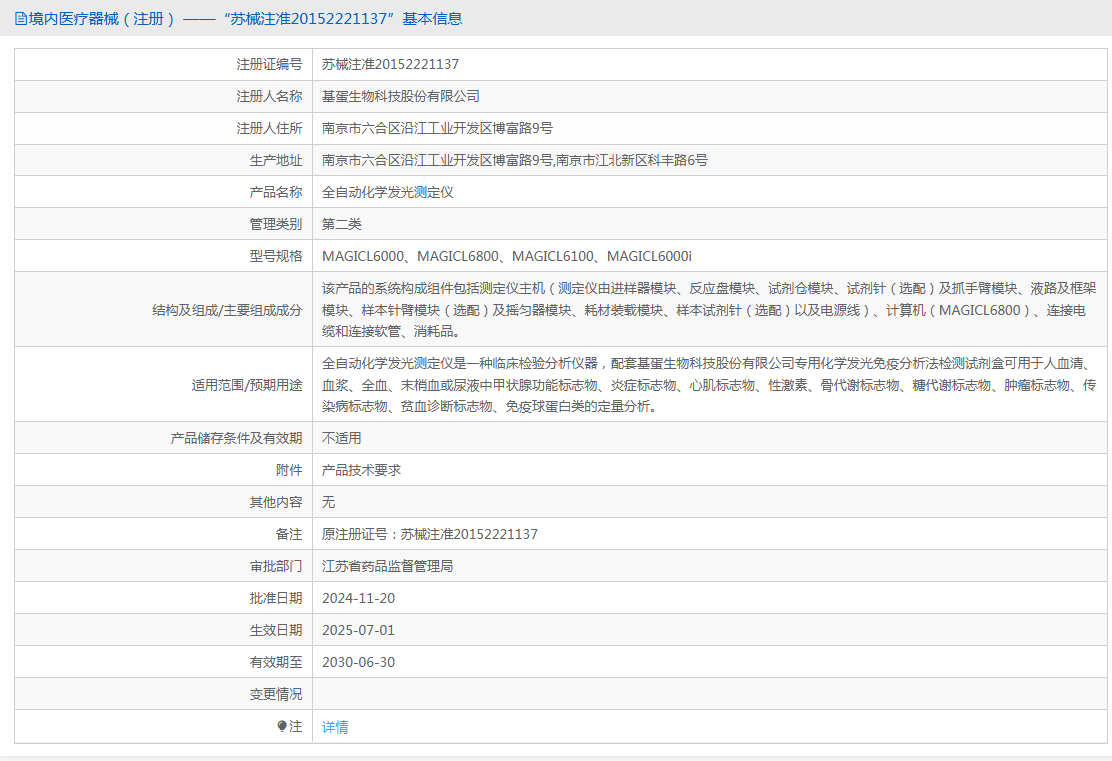
Task: Click the 不适用 value
Action: 342,438
